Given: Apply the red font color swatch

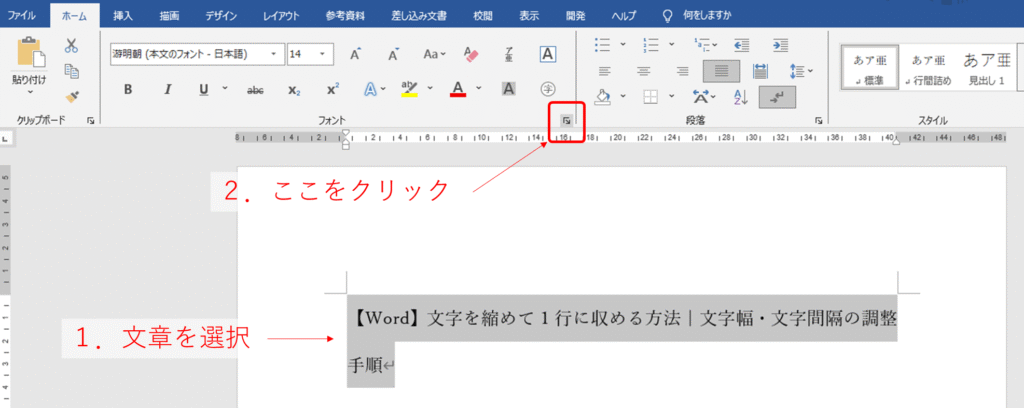Looking at the screenshot, I should pos(458,89).
